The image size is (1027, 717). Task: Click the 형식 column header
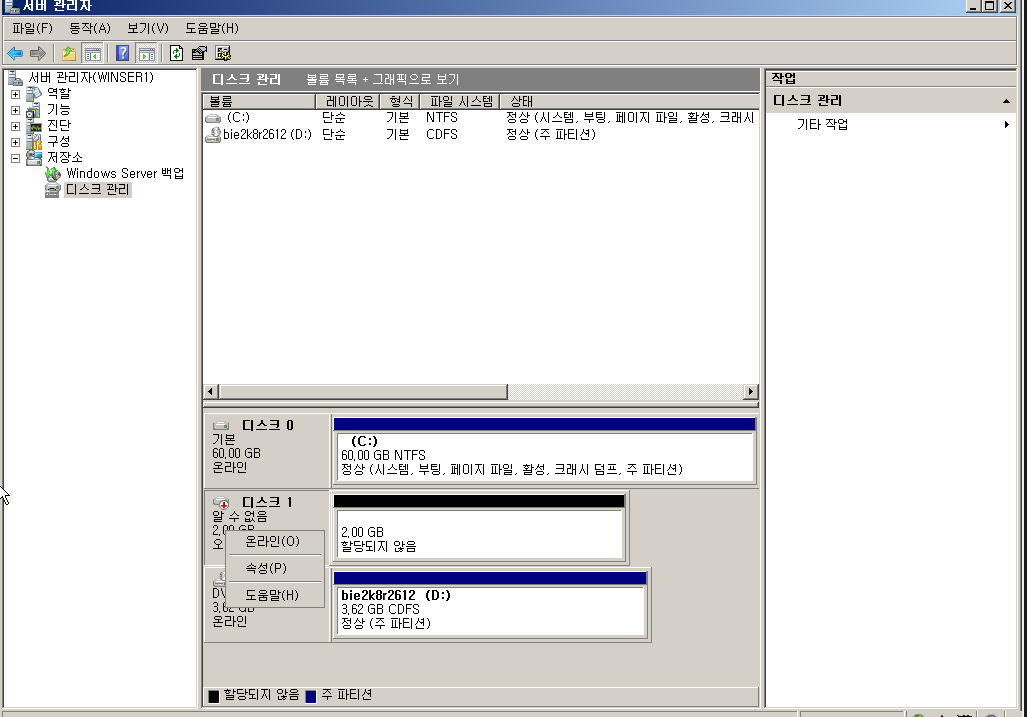coord(400,101)
